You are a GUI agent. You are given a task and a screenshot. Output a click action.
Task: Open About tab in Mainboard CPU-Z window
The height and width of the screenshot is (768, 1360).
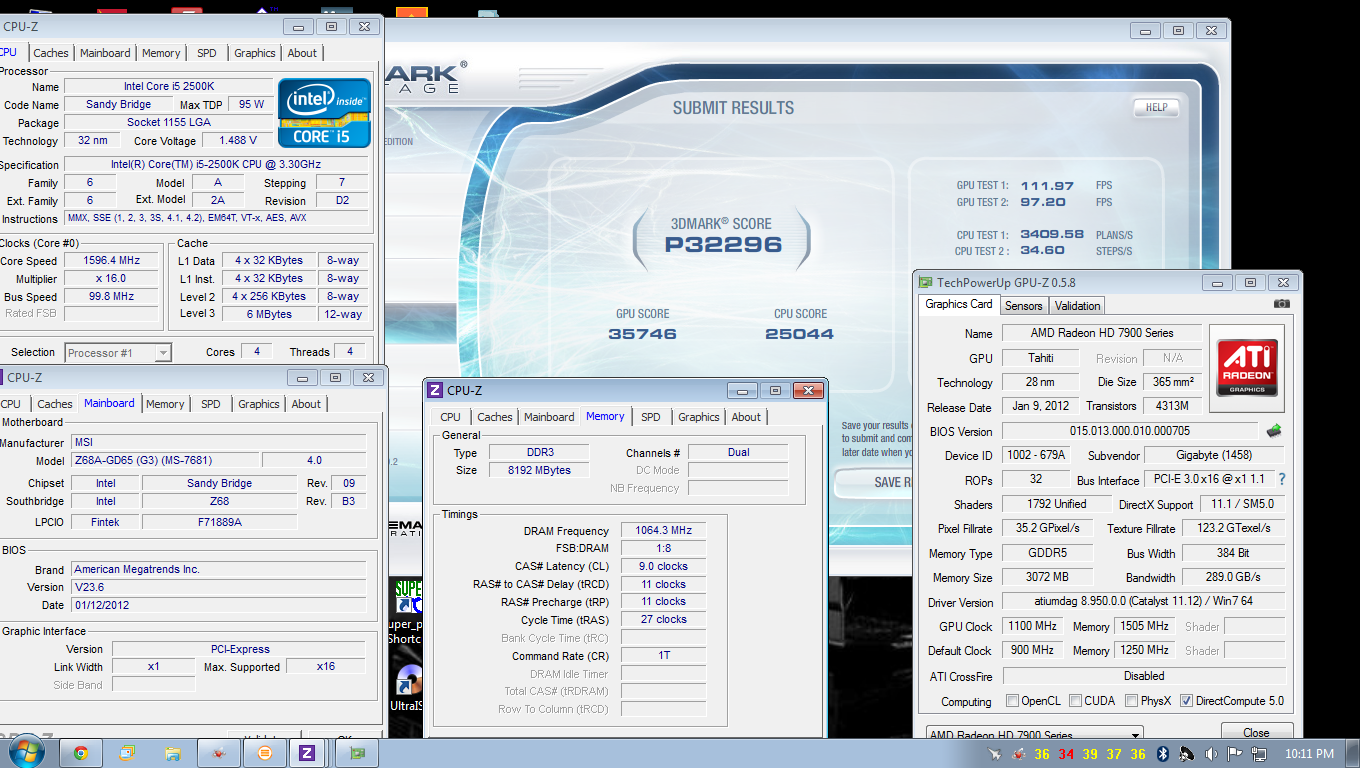point(306,404)
